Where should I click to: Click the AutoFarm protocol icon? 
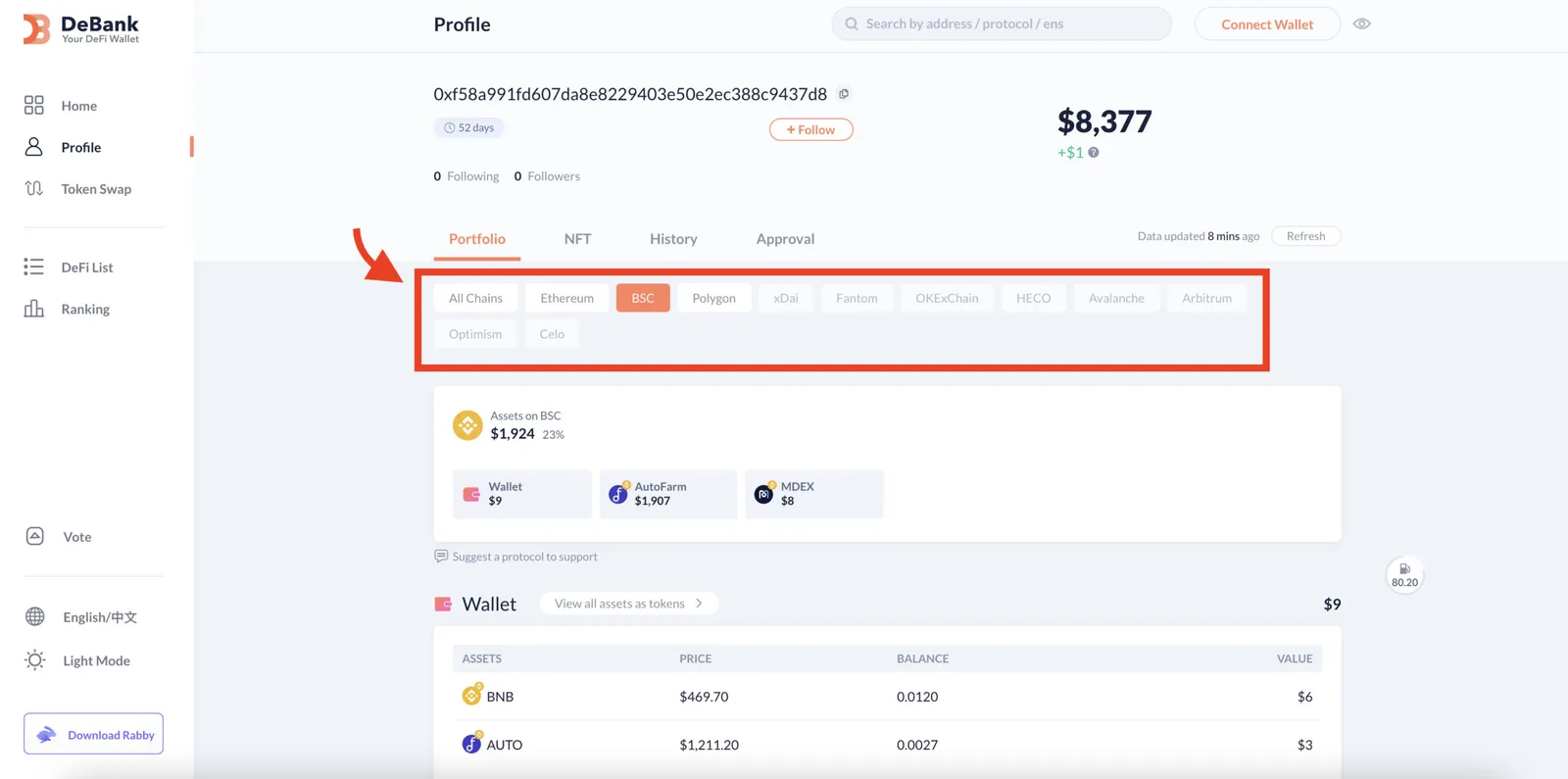coord(618,494)
